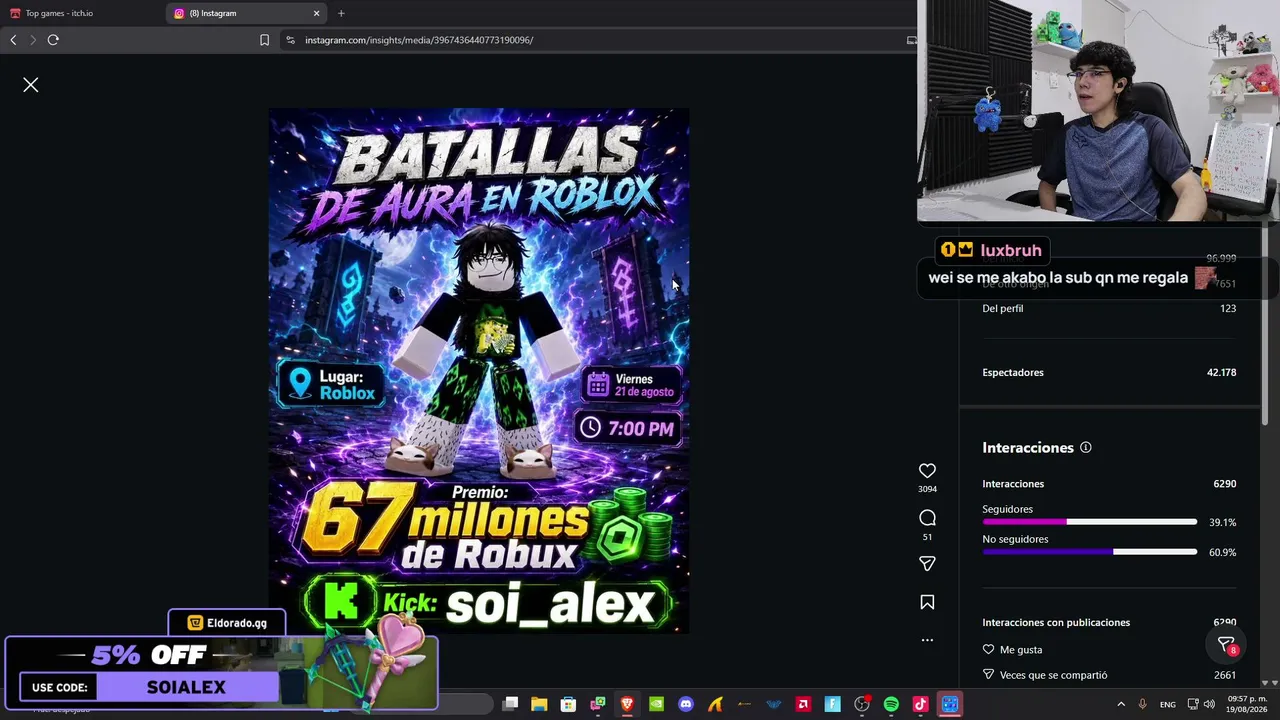
Task: View site information icon before the URL
Action: (290, 40)
